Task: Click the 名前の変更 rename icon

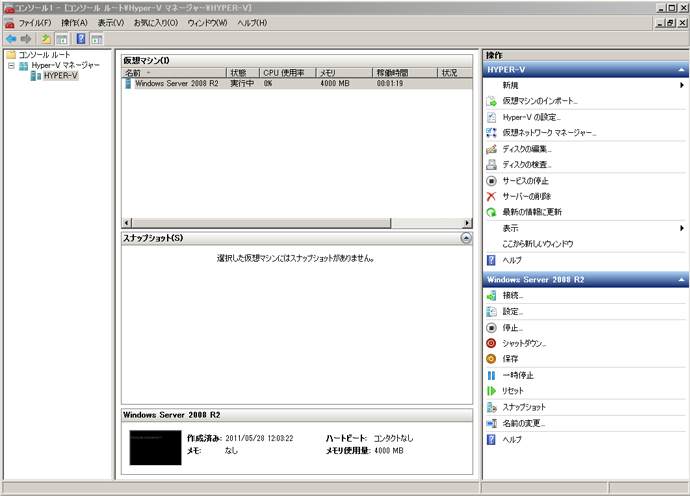Action: pos(492,423)
